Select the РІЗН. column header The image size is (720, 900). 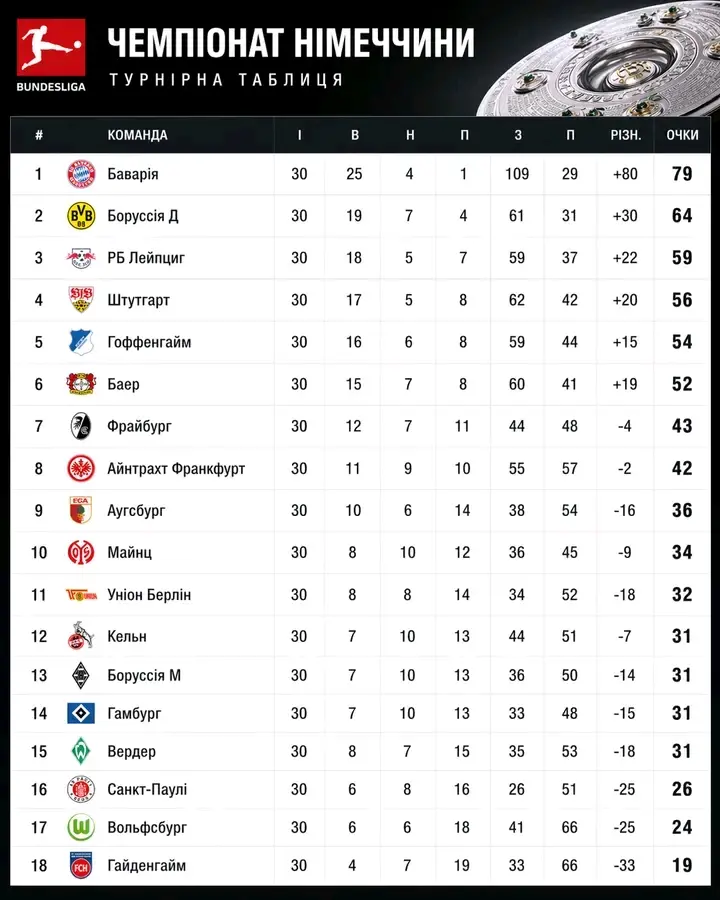coord(625,135)
